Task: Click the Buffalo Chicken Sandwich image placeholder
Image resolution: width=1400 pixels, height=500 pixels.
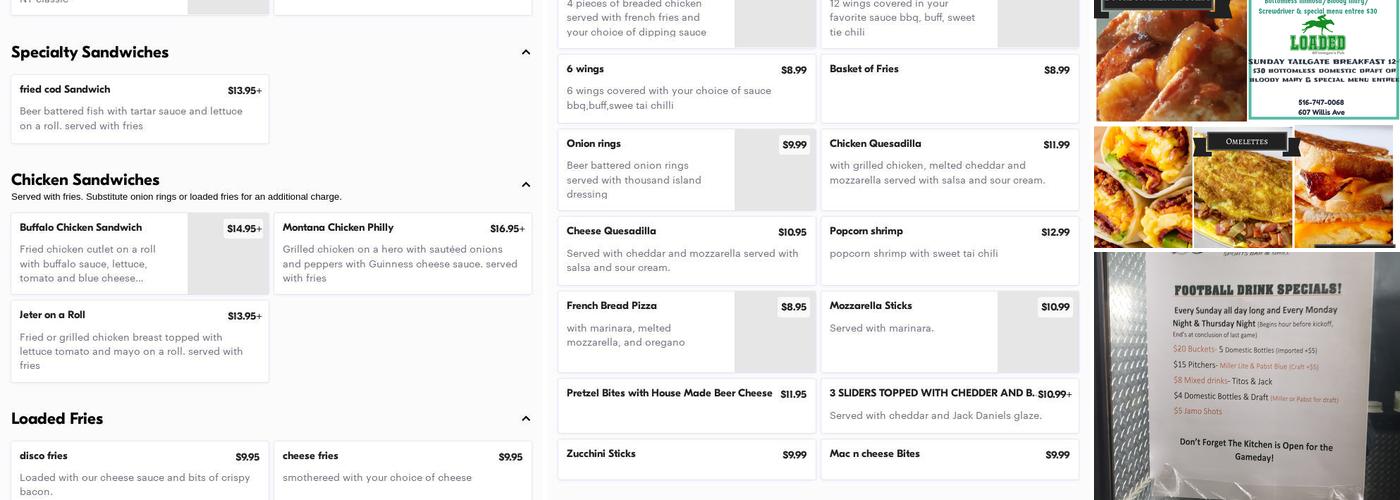Action: (228, 254)
